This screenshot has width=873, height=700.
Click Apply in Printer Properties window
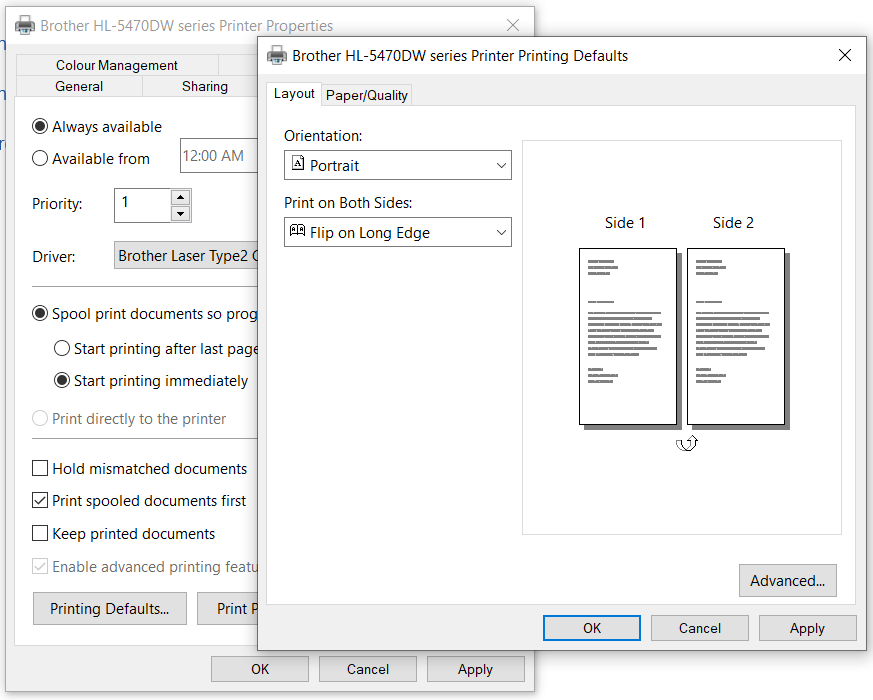(x=475, y=669)
